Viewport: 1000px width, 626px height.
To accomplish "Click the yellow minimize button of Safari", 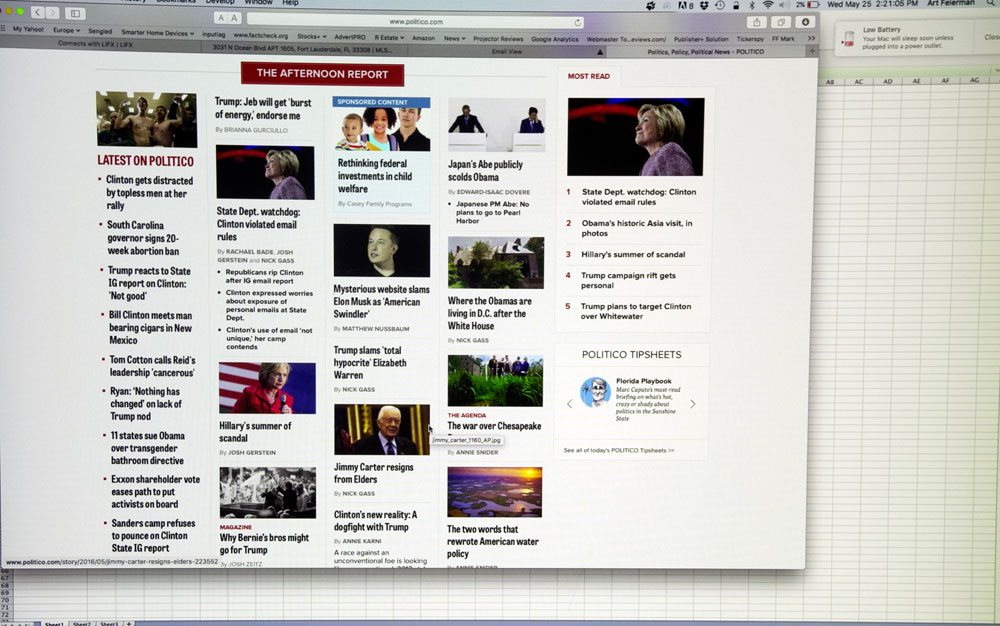I will pos(10,11).
